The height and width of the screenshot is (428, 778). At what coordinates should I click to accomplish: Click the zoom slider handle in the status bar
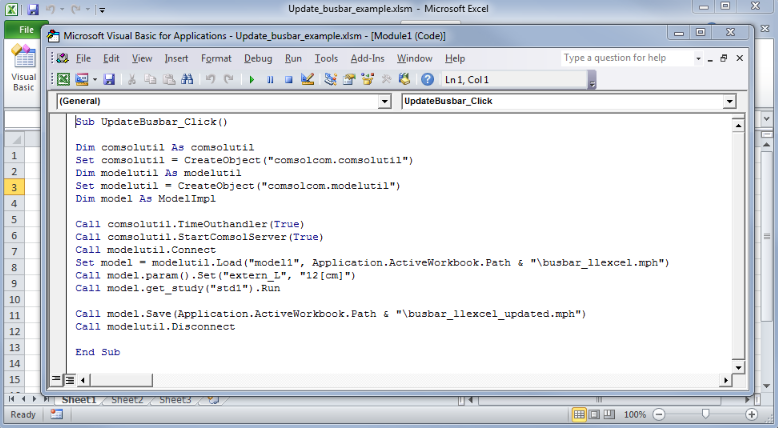click(706, 414)
